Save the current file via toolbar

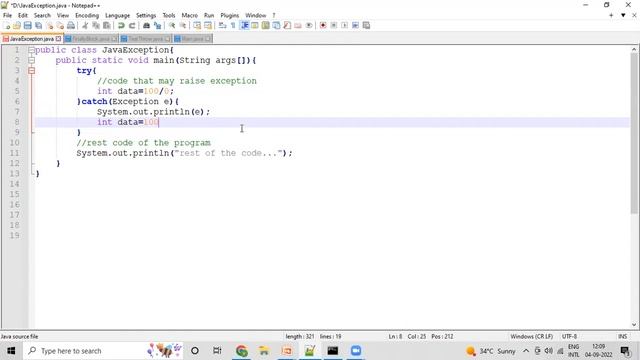(28, 25)
